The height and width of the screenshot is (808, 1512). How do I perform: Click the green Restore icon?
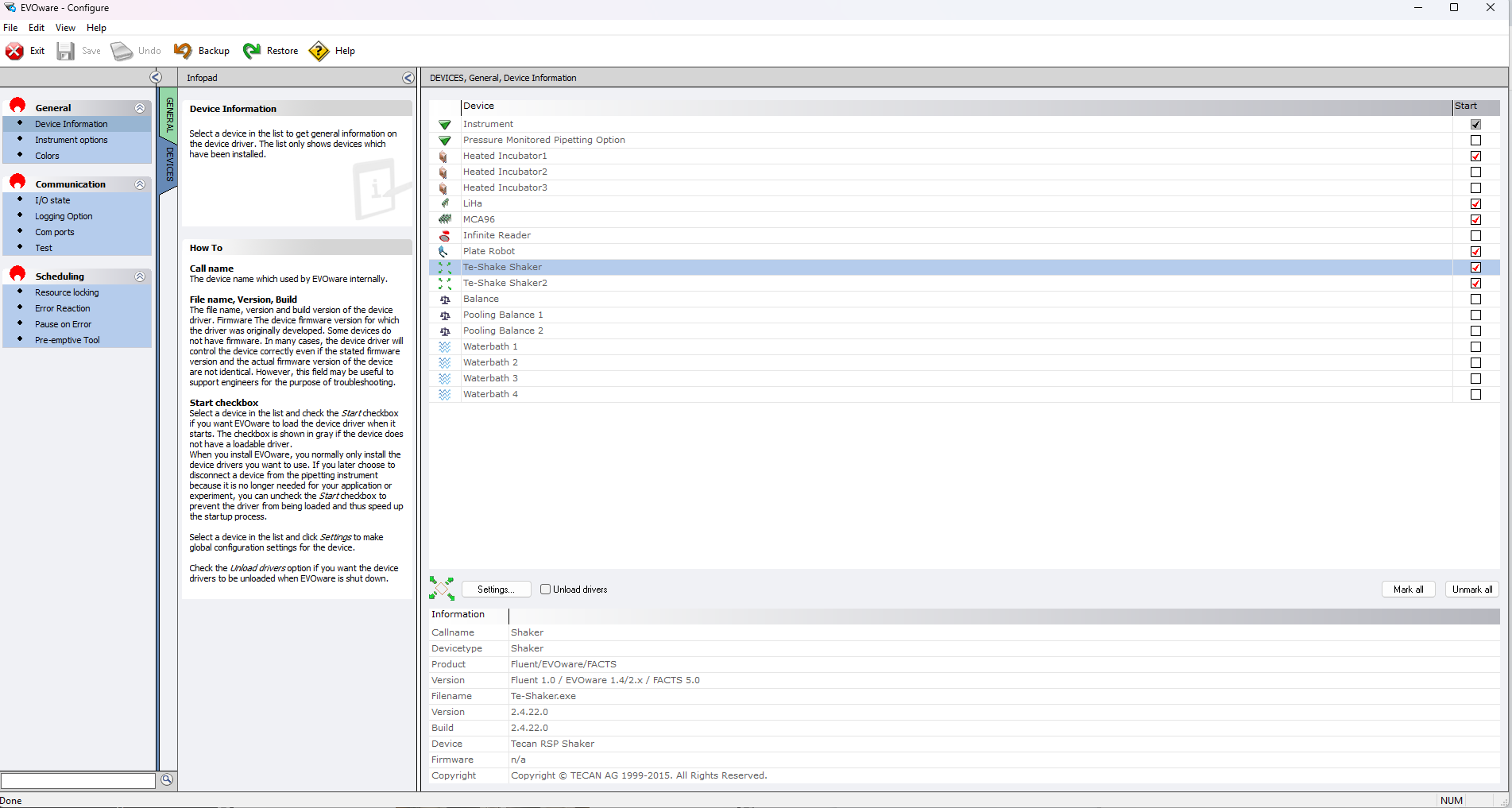coord(252,51)
